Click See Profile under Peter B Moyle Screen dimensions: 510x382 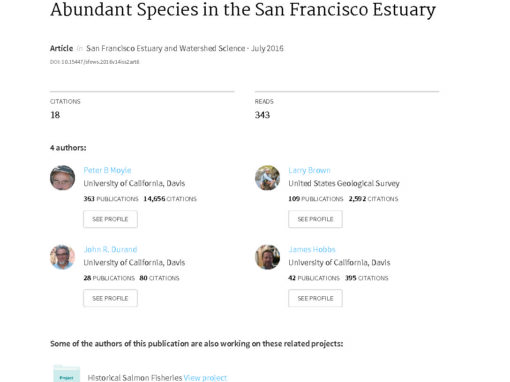tap(110, 219)
